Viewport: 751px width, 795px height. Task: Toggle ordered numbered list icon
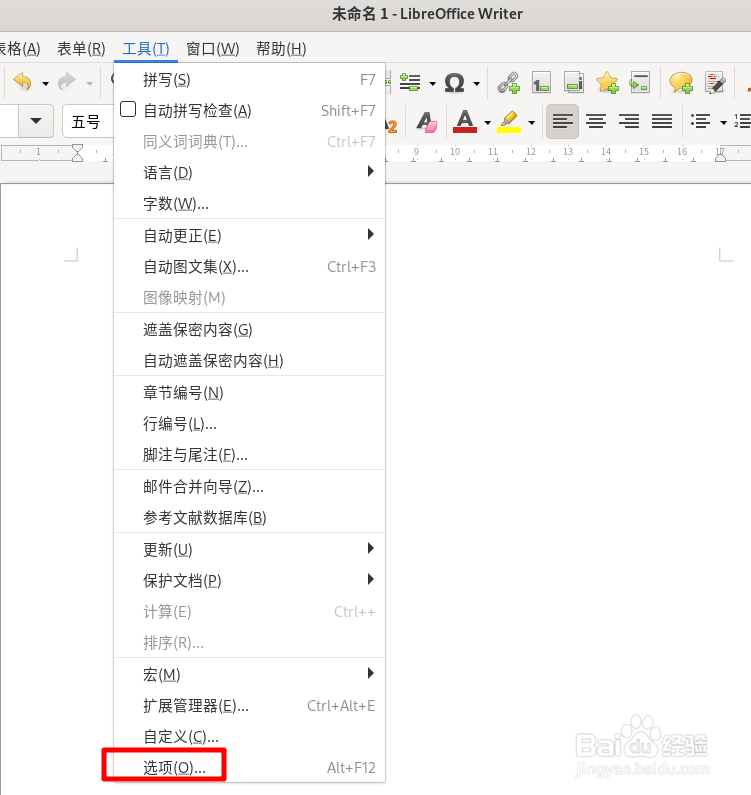coord(742,122)
